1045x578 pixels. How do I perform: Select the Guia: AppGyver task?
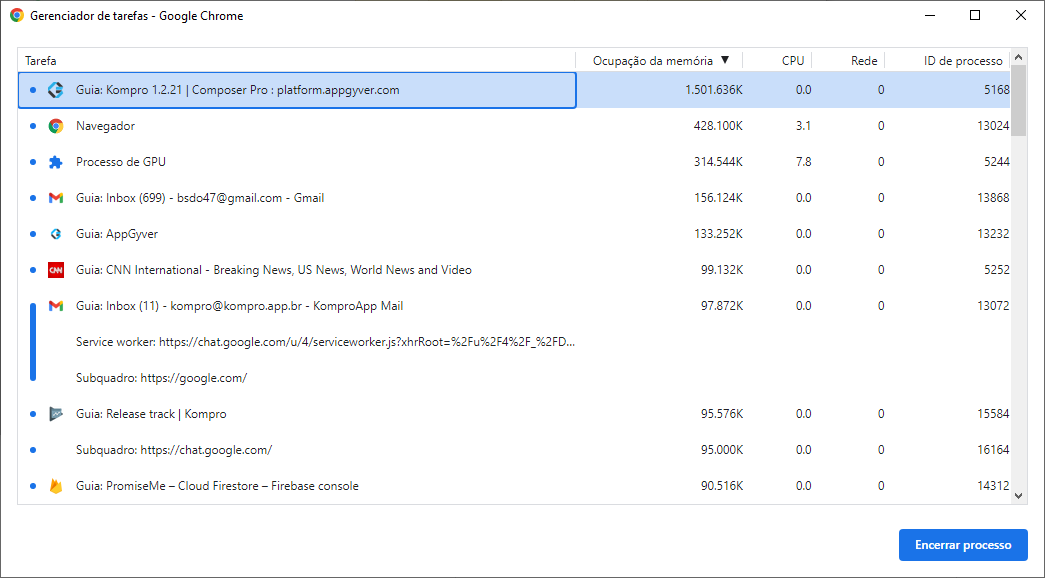[514, 234]
